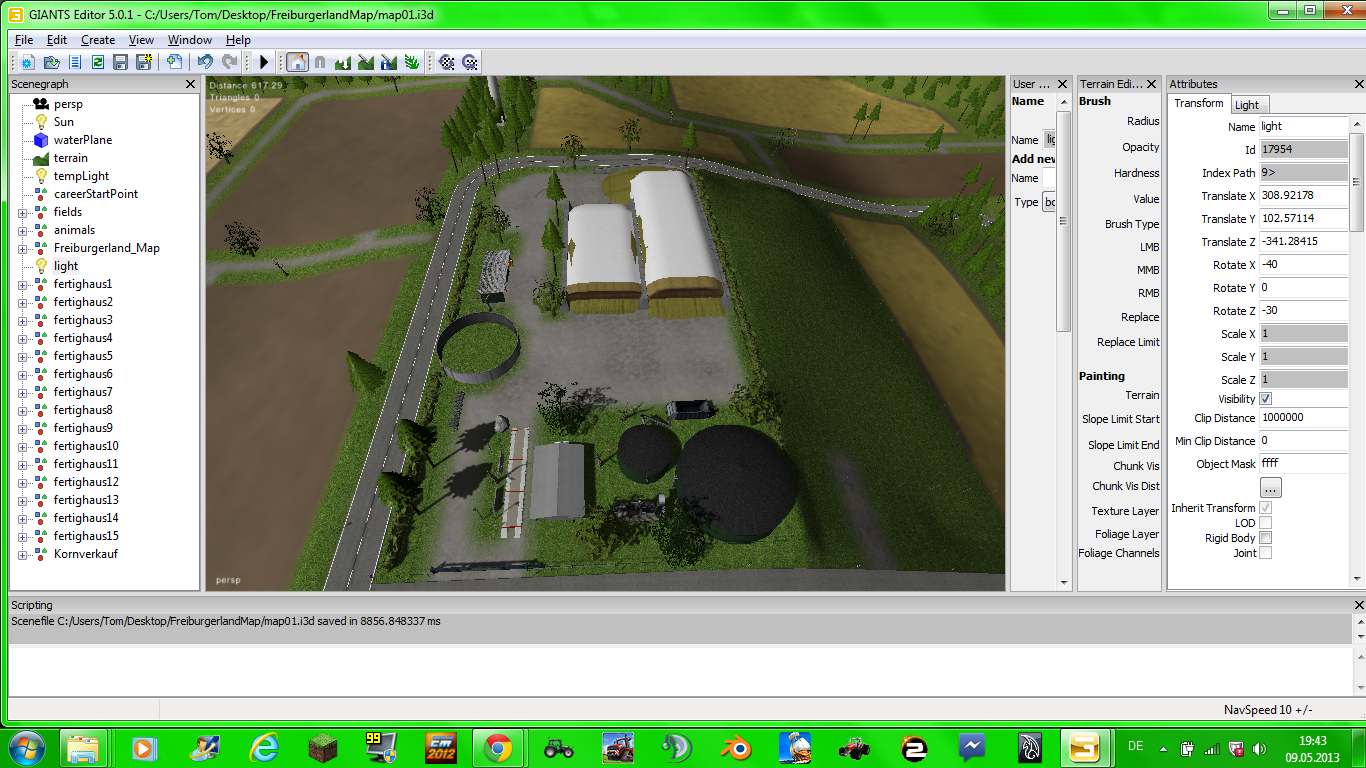Click the Name field in Attributes panel
Image resolution: width=1366 pixels, height=768 pixels.
pos(1303,127)
